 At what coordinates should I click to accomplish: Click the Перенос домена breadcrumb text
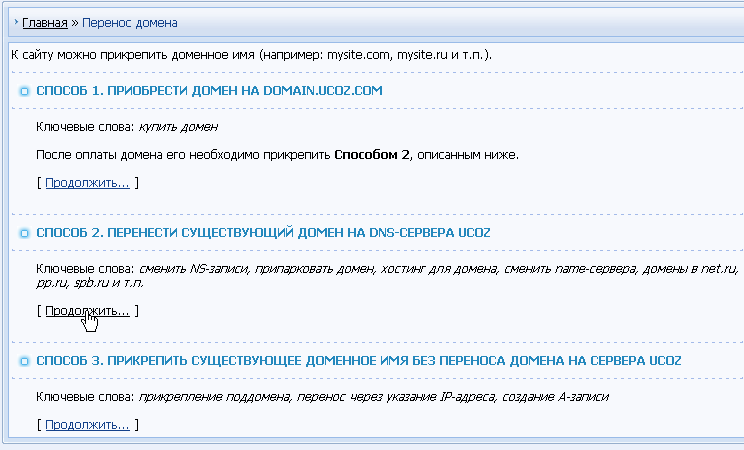(x=130, y=23)
